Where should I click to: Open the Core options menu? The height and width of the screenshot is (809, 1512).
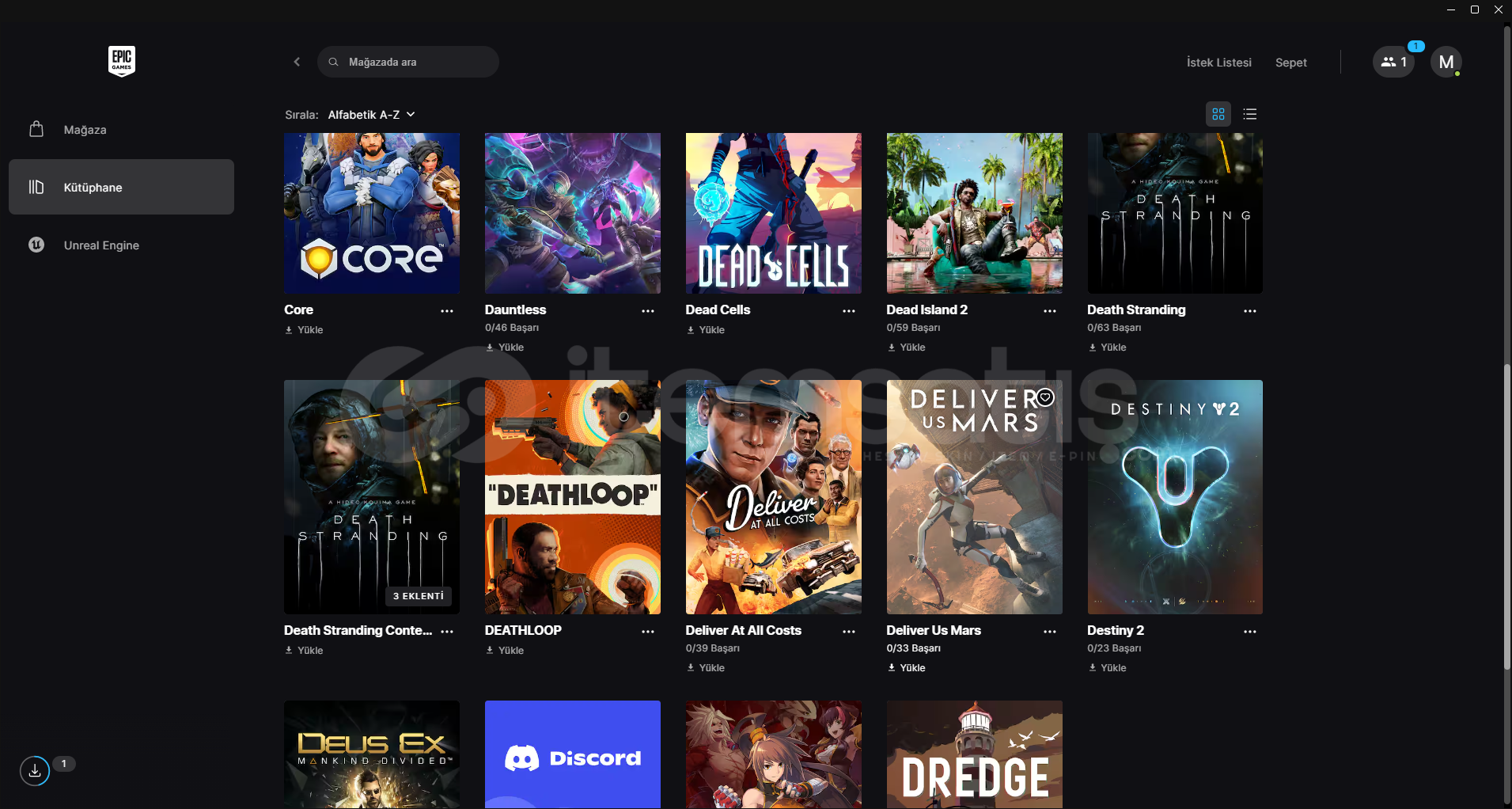point(447,311)
